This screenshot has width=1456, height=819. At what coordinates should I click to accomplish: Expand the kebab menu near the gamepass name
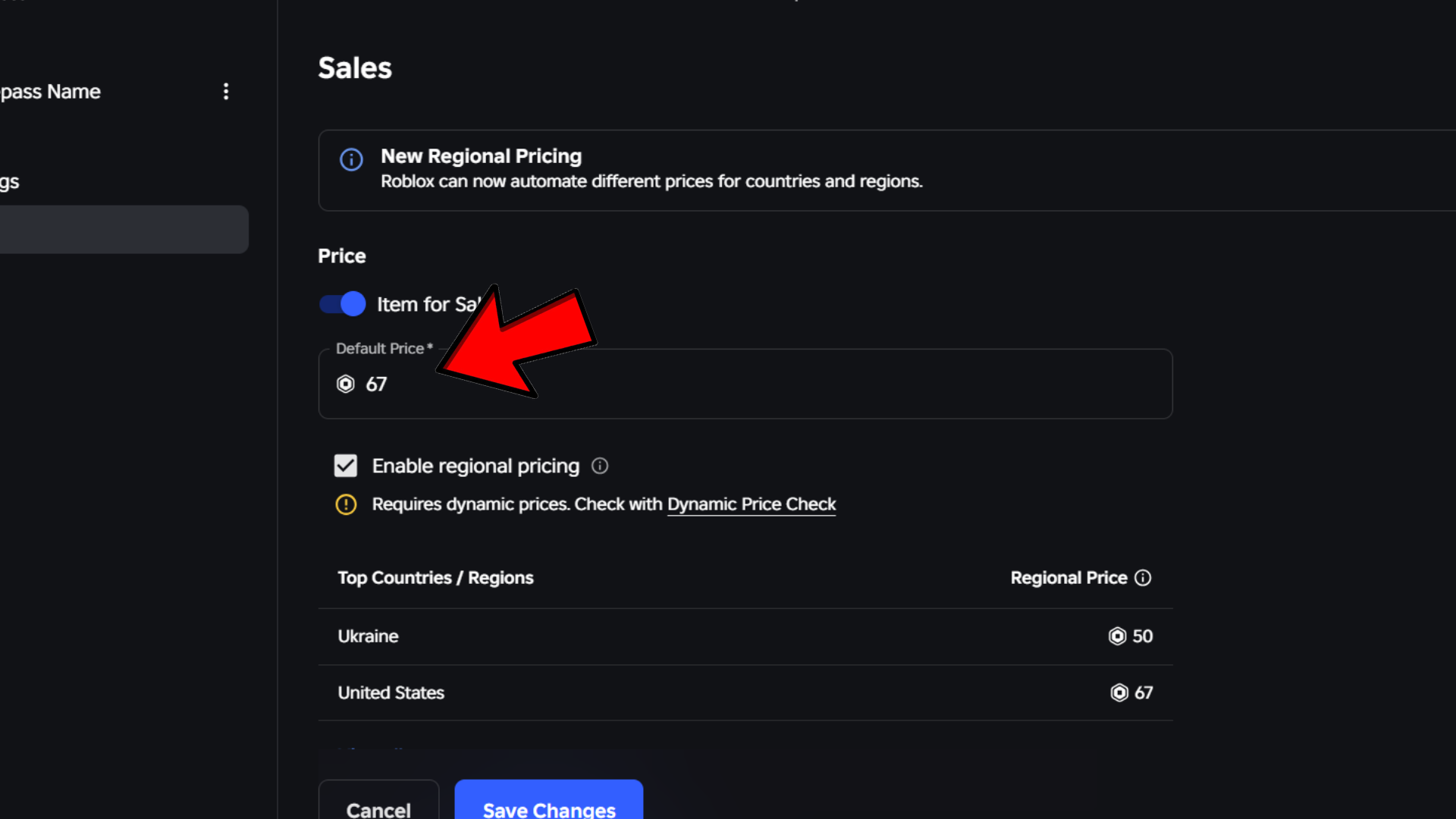pos(226,91)
